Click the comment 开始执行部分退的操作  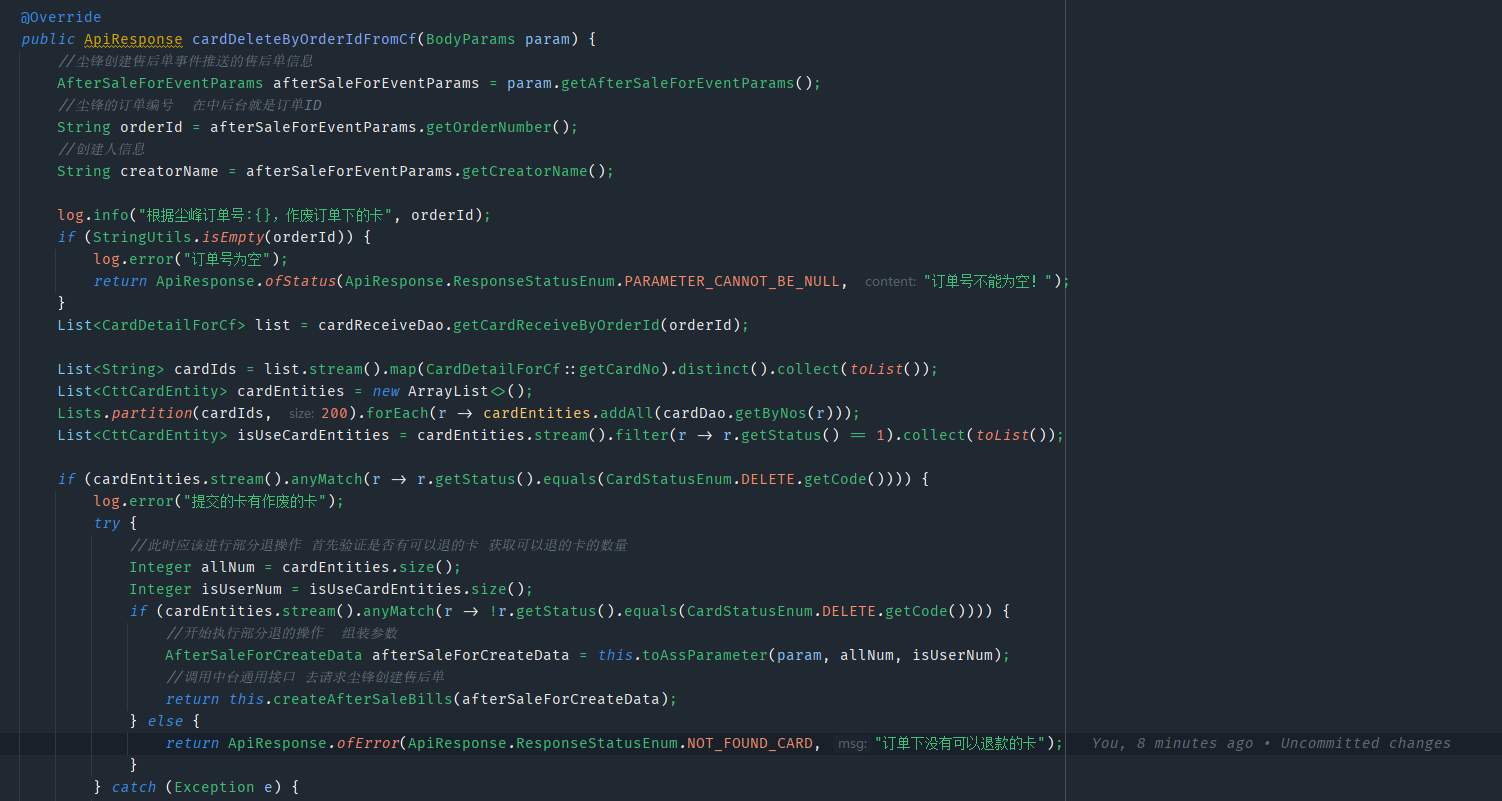(x=281, y=633)
